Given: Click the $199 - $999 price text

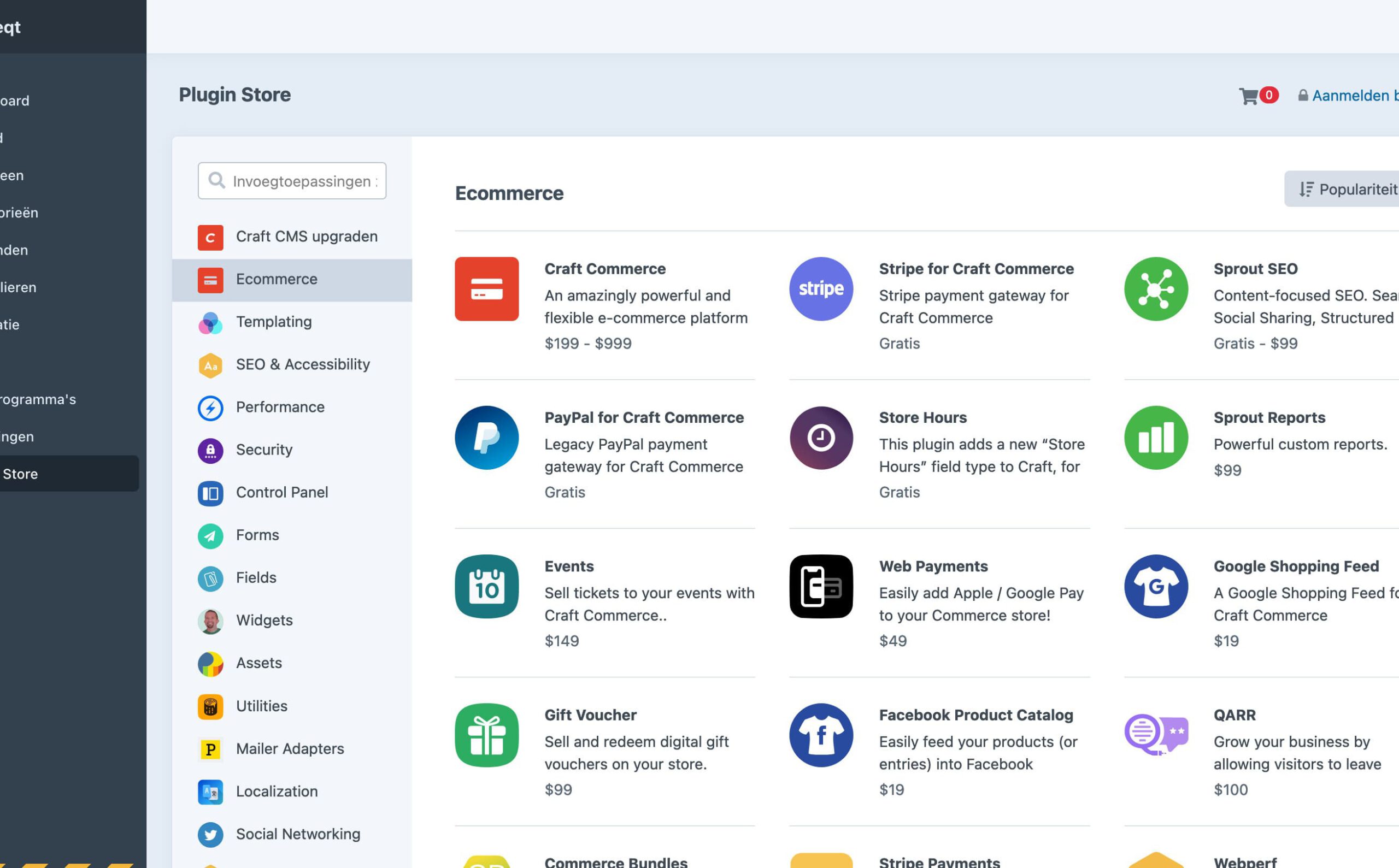Looking at the screenshot, I should (588, 344).
